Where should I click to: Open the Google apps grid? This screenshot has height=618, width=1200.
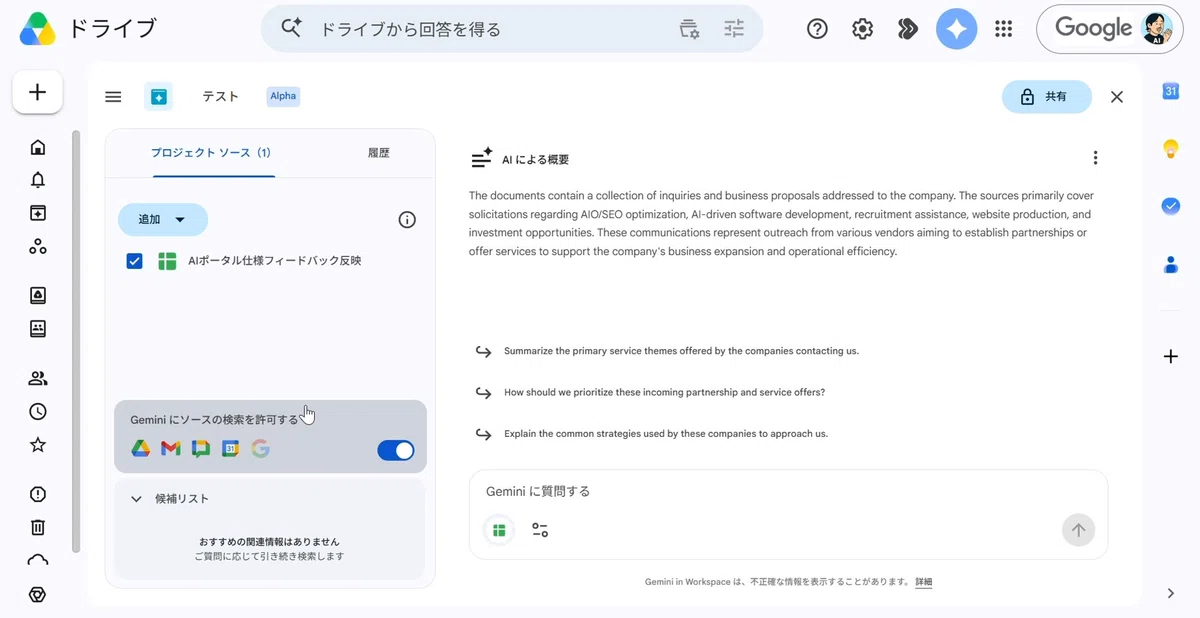coord(1004,29)
